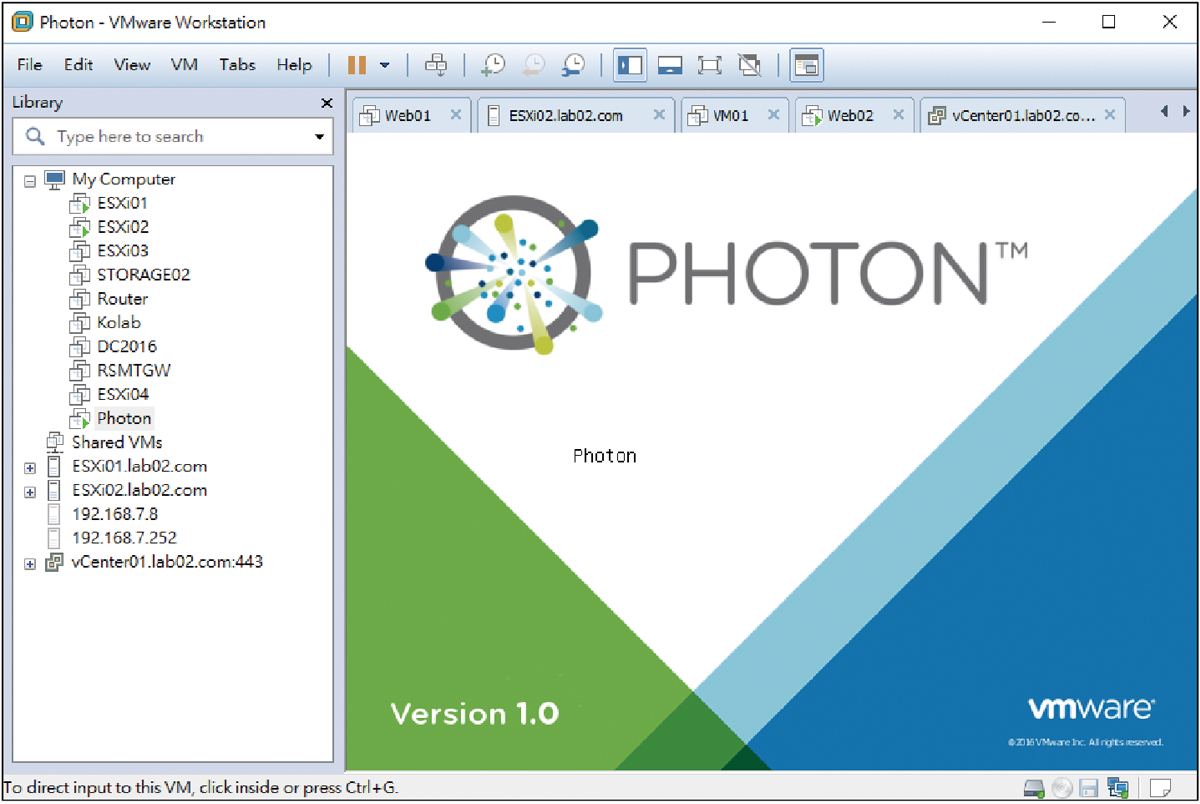Switch to the Web02 tab

point(850,116)
